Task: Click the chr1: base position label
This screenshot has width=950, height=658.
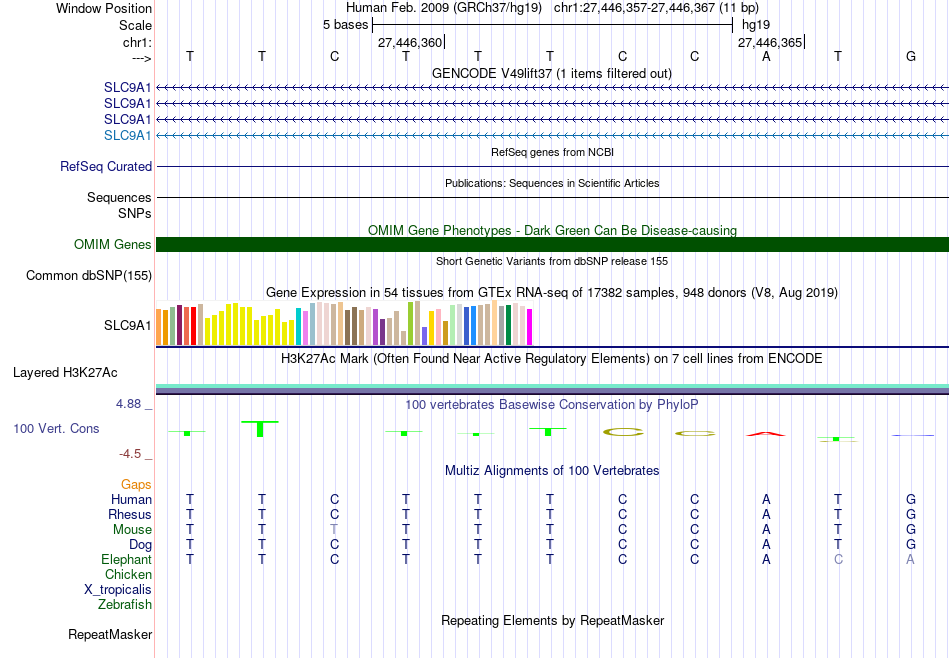Action: (137, 42)
